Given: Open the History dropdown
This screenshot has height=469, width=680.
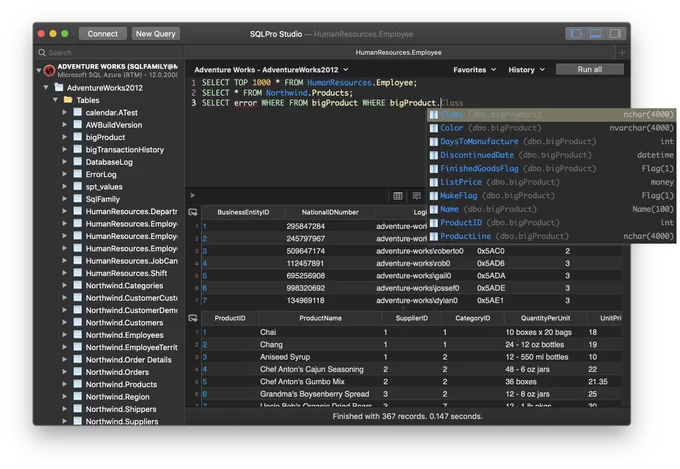Looking at the screenshot, I should pos(526,70).
